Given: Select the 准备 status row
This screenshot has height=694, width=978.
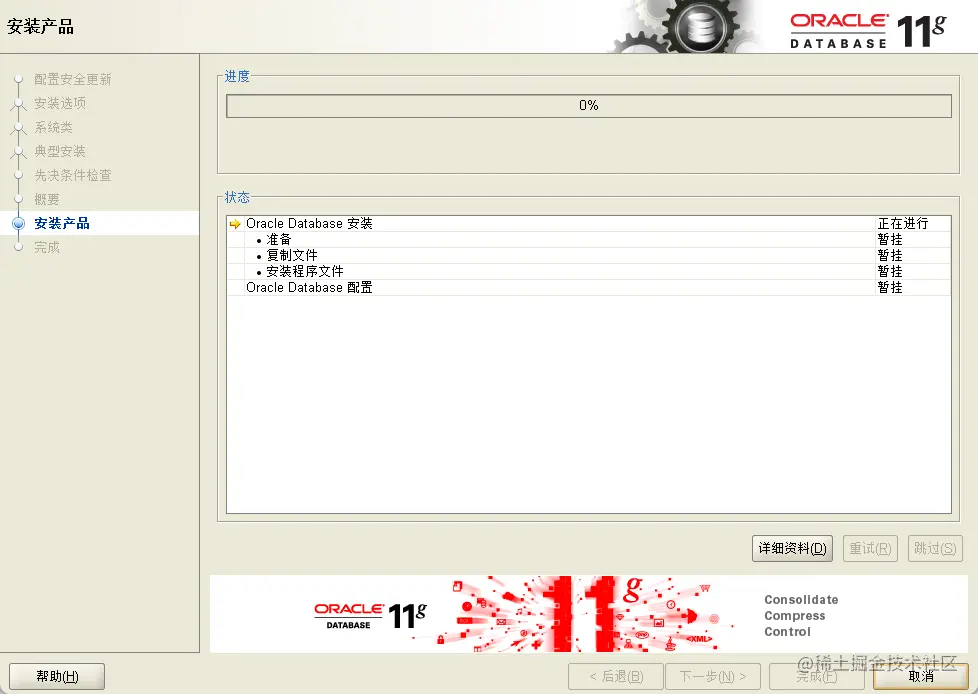Looking at the screenshot, I should point(589,239).
